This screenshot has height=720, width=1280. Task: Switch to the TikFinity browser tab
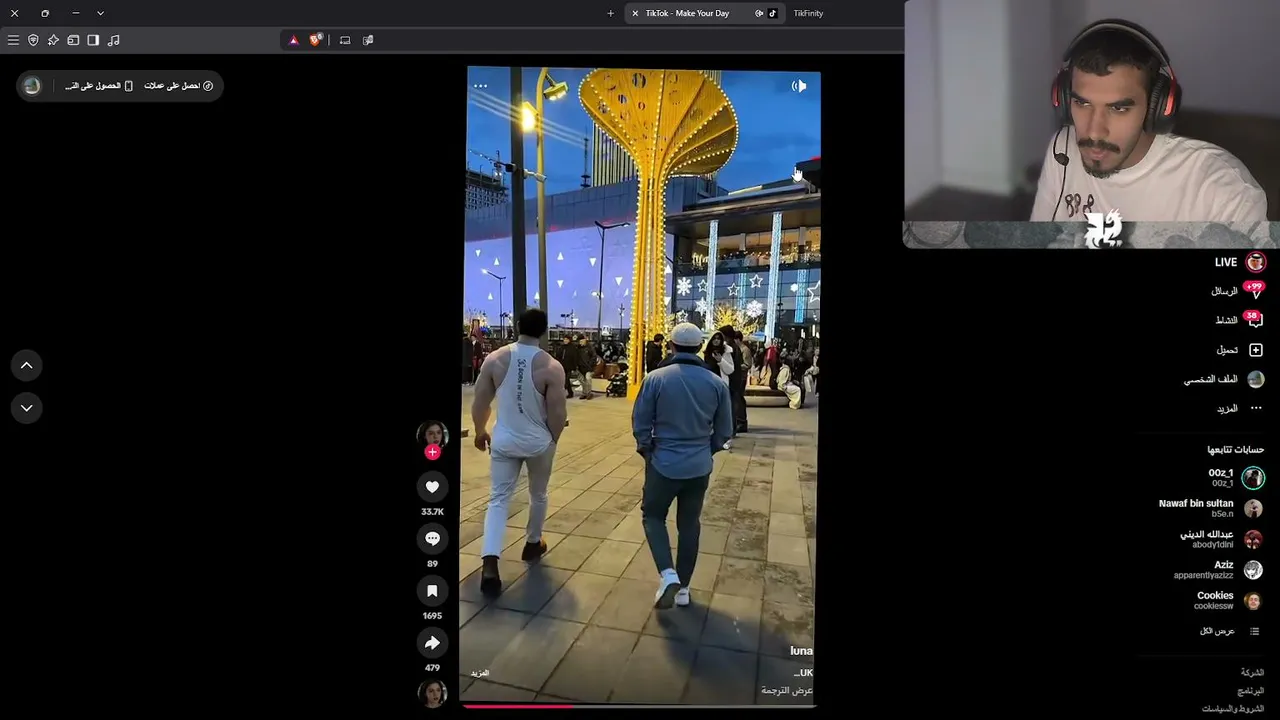[808, 13]
